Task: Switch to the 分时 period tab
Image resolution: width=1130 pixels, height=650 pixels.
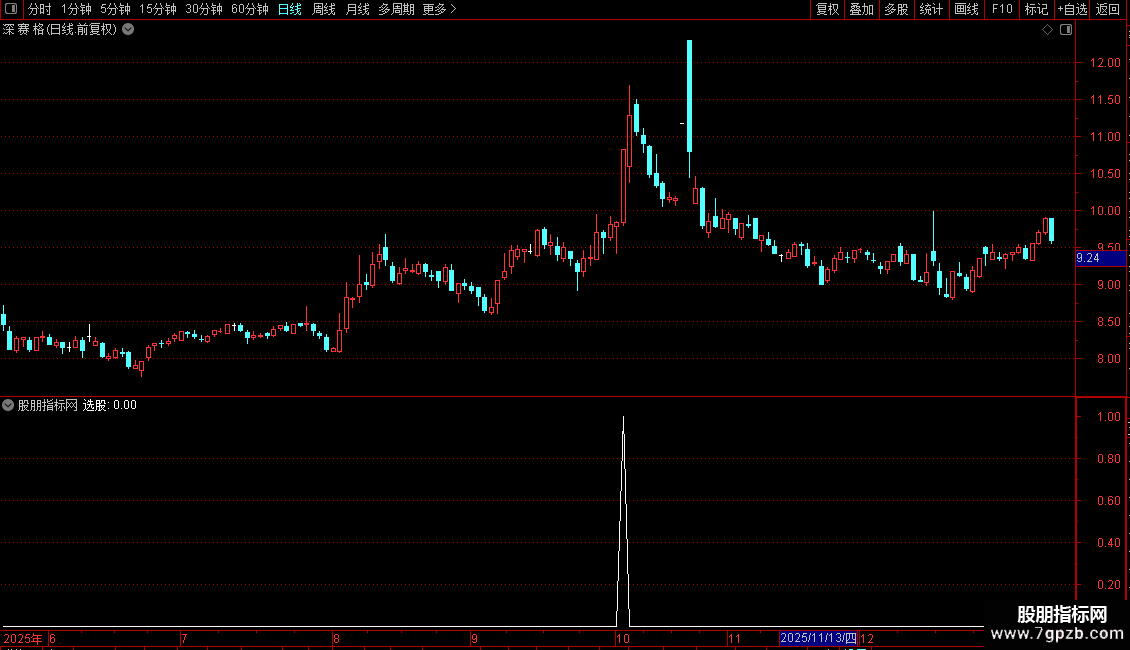Action: pyautogui.click(x=40, y=9)
